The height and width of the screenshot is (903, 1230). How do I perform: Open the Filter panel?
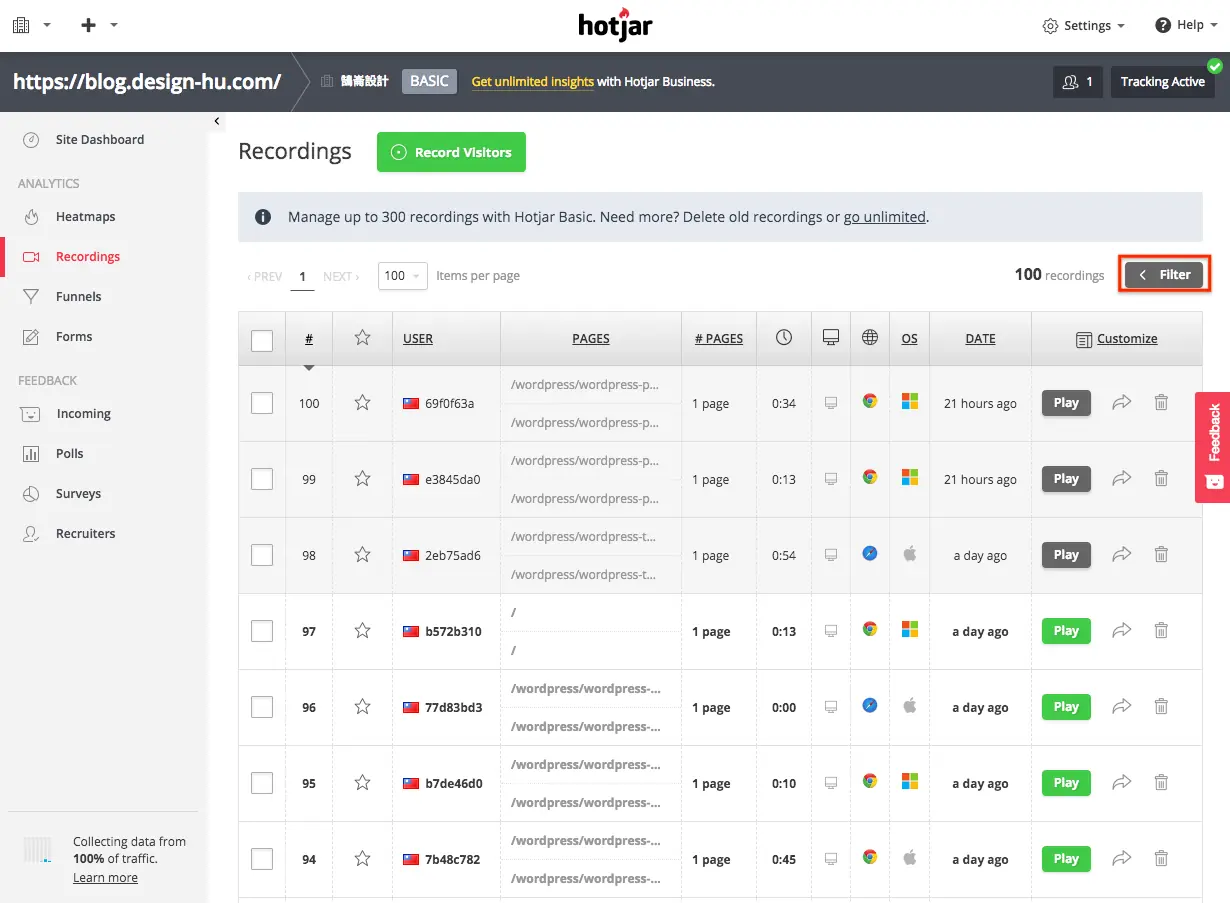[x=1164, y=275]
